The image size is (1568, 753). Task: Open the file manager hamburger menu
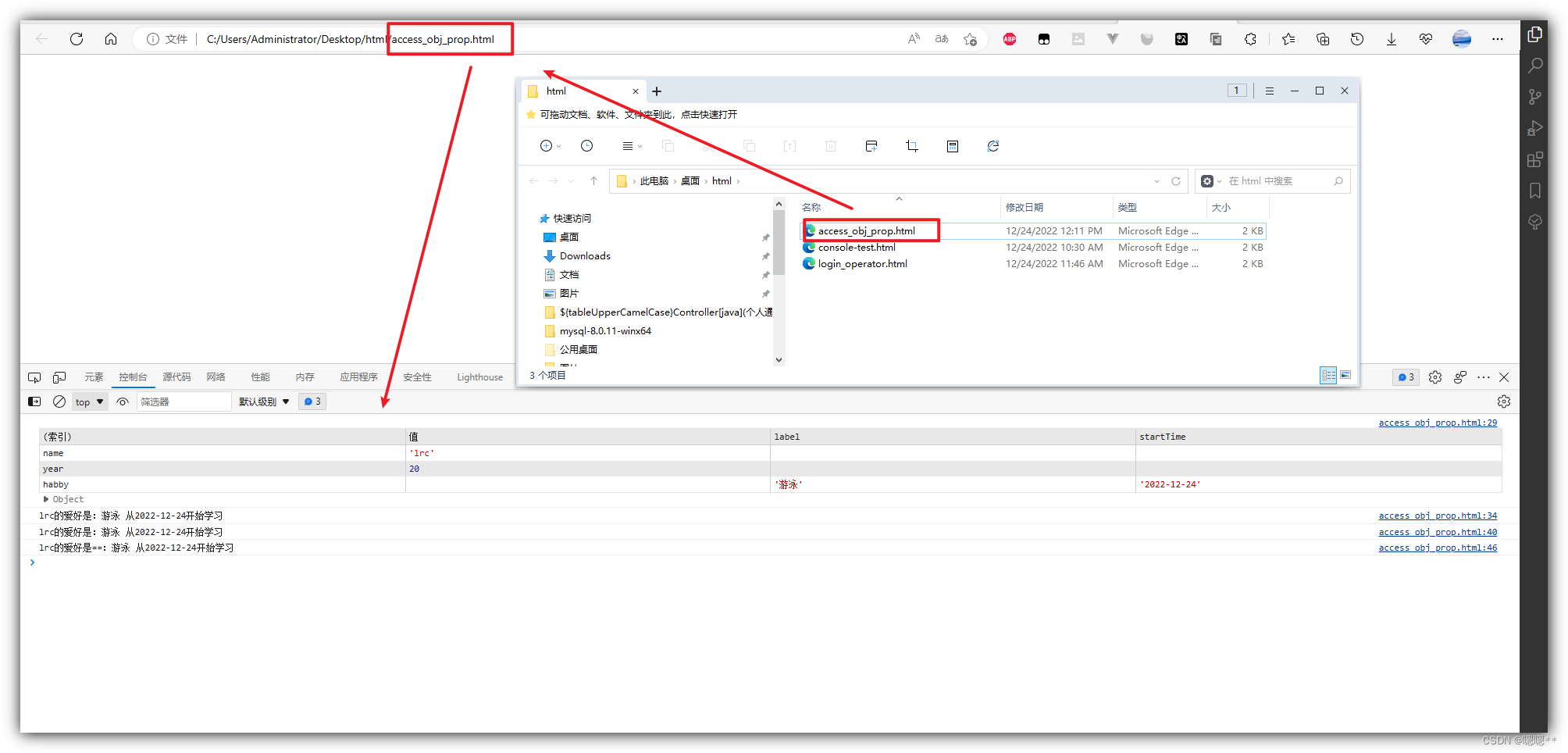click(1270, 91)
